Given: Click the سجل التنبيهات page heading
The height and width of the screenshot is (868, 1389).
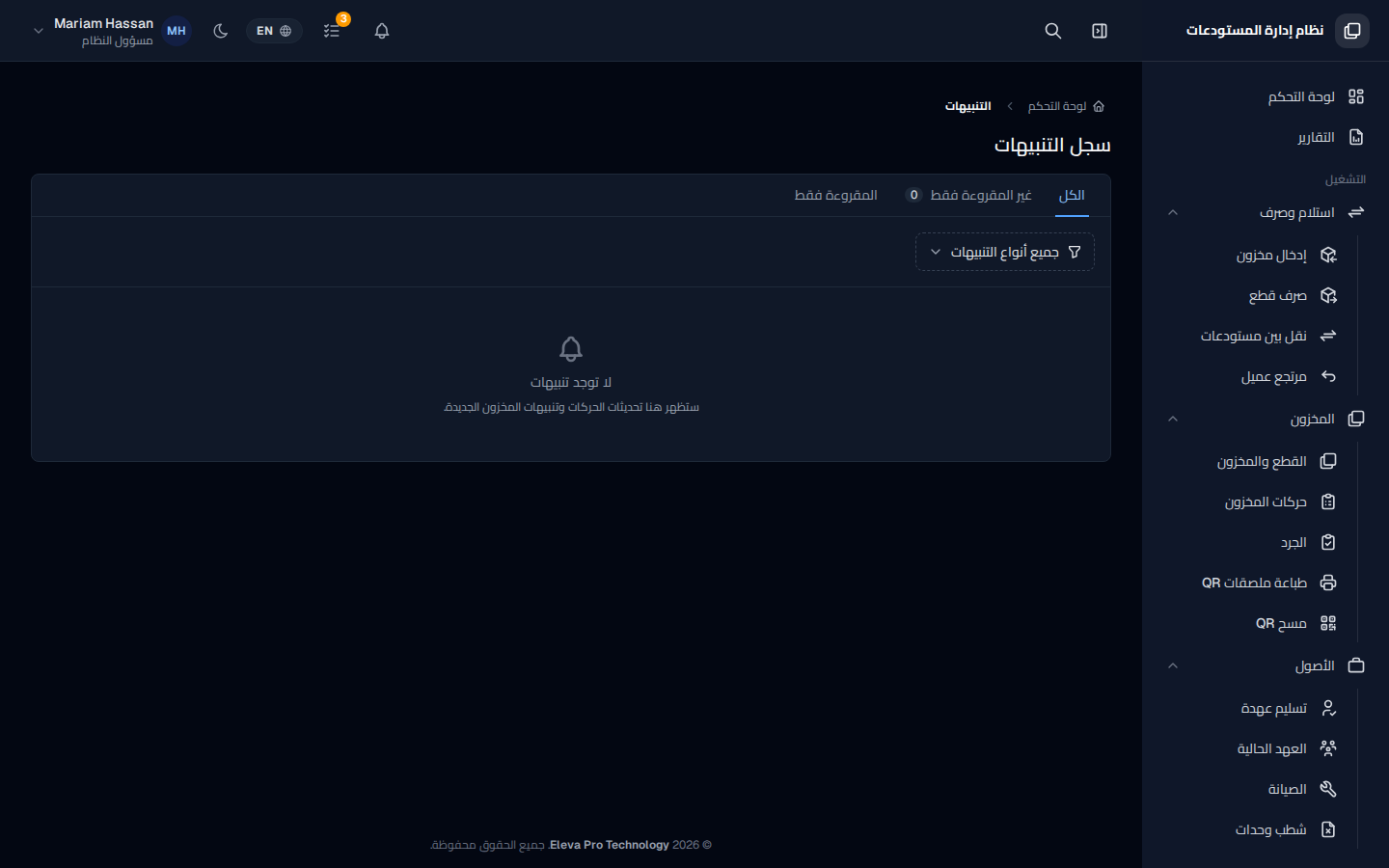Looking at the screenshot, I should [x=1052, y=145].
